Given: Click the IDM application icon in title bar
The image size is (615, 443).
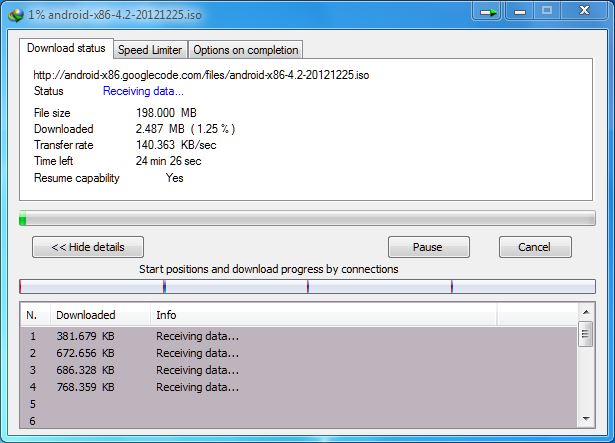Looking at the screenshot, I should 16,15.
